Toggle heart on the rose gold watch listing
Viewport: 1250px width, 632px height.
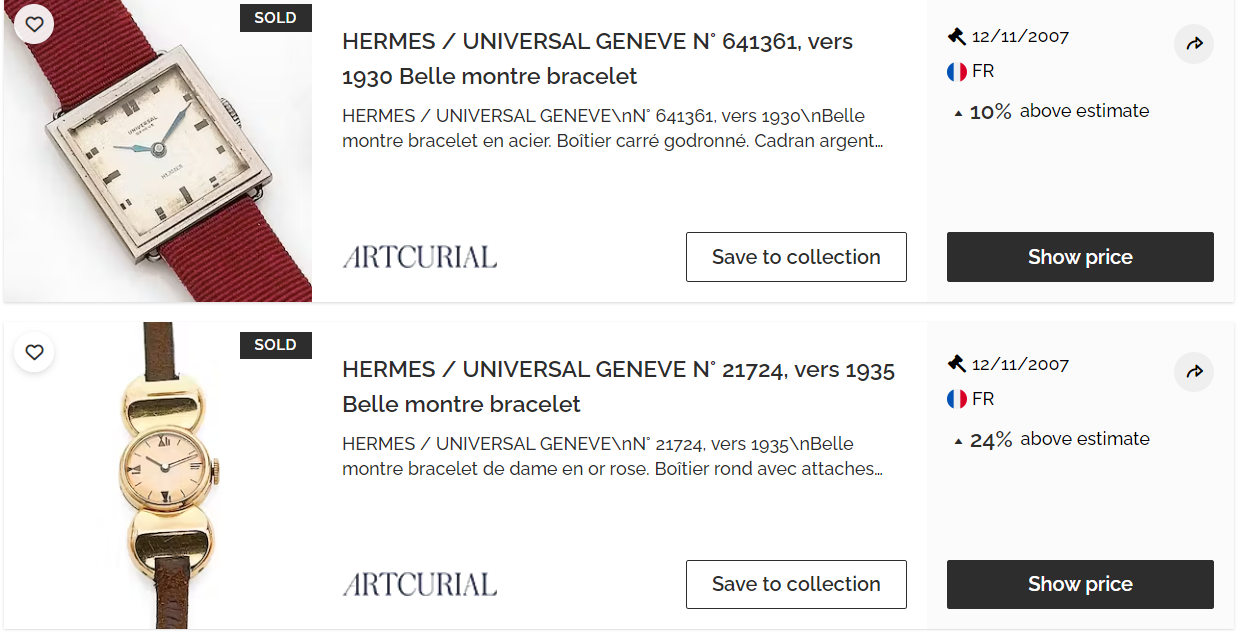click(x=34, y=352)
